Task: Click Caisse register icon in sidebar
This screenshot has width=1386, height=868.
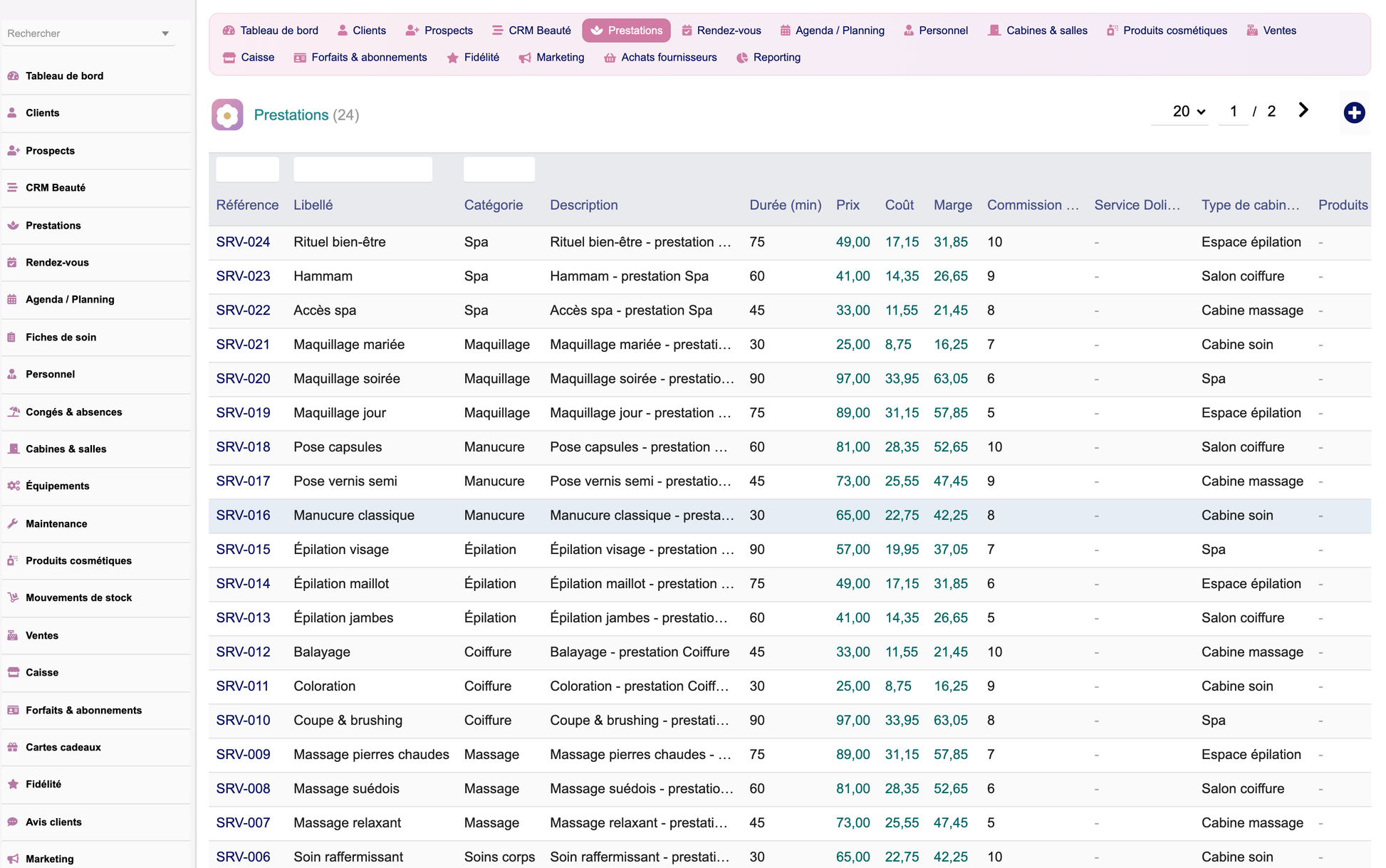Action: point(13,672)
